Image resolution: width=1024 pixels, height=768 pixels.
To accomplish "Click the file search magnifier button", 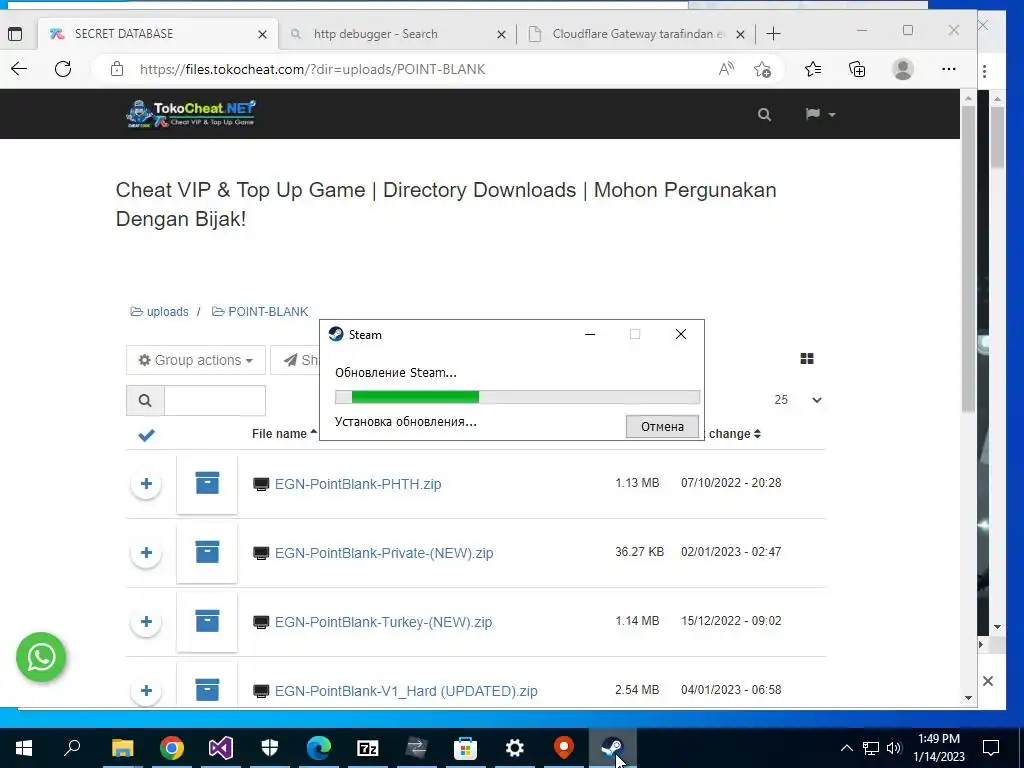I will [x=145, y=400].
